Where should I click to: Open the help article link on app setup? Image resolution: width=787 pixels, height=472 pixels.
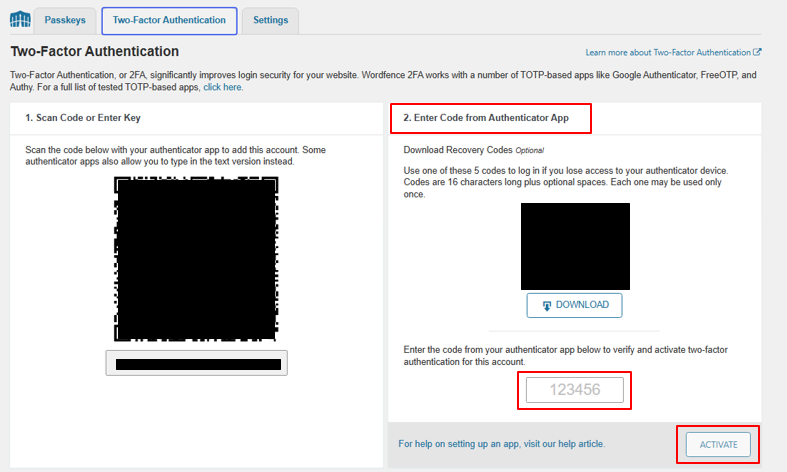click(x=501, y=444)
